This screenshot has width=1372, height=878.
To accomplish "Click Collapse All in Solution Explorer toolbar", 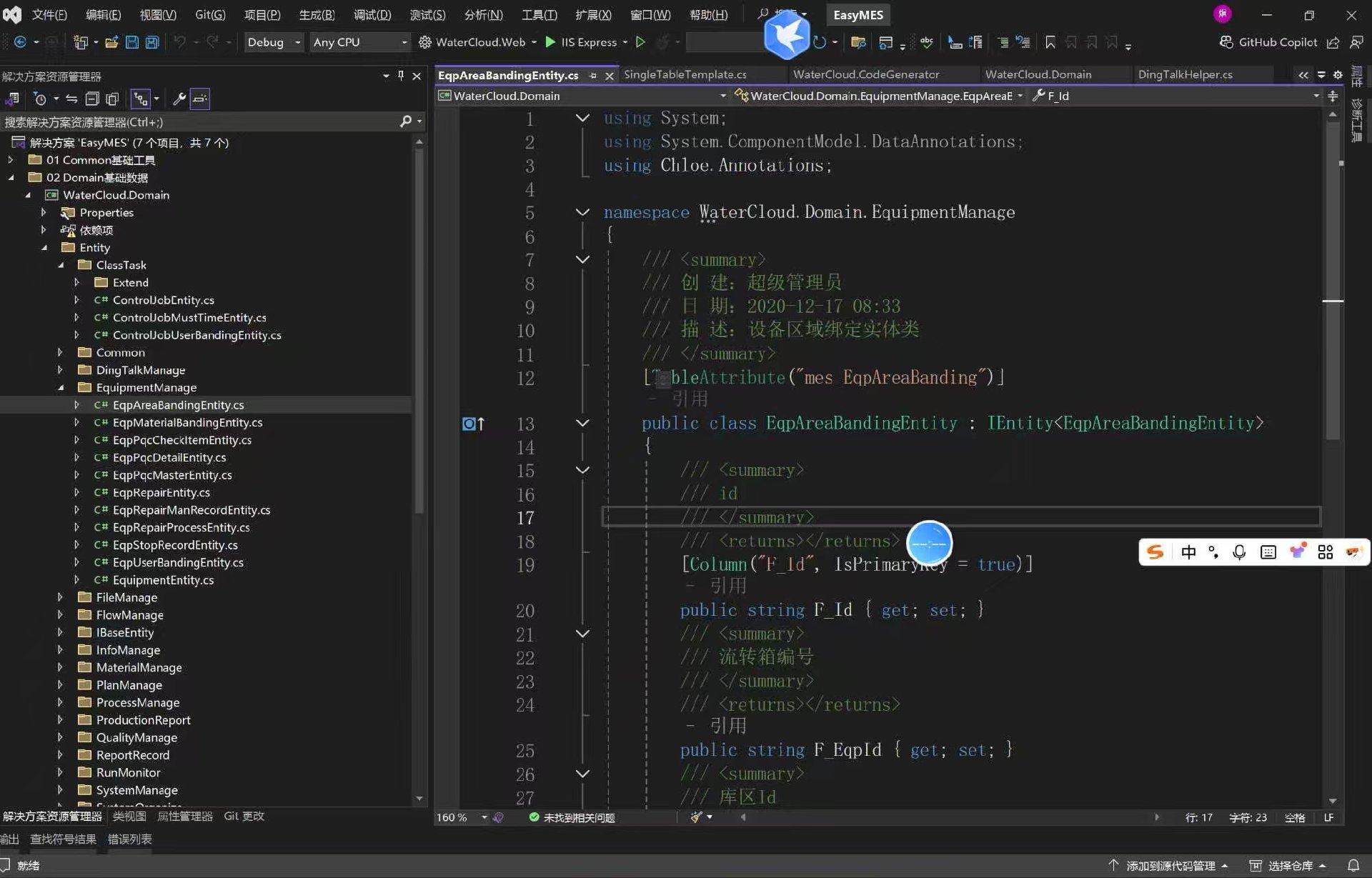I will tap(92, 99).
